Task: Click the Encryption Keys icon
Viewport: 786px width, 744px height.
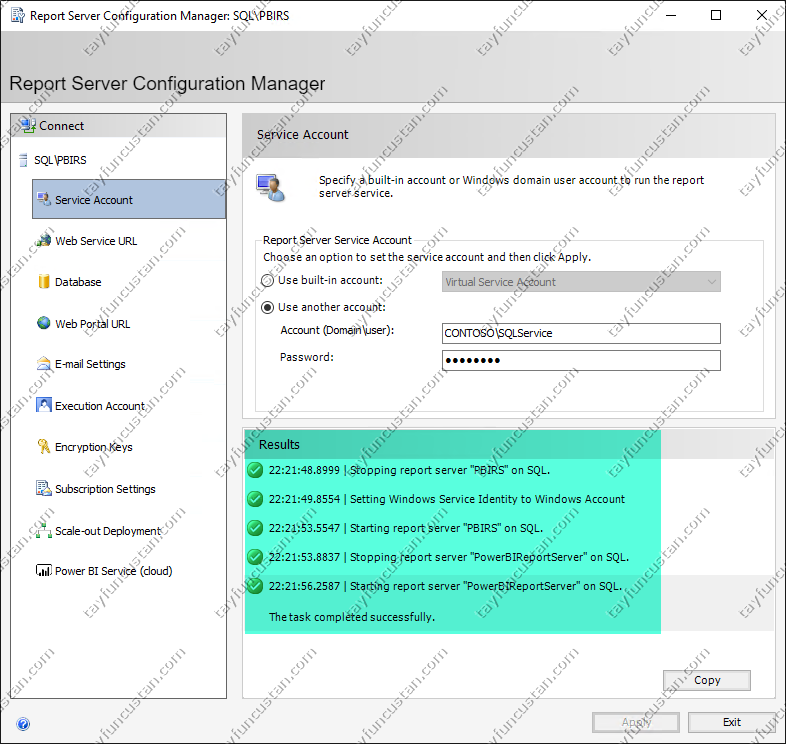Action: pos(44,446)
